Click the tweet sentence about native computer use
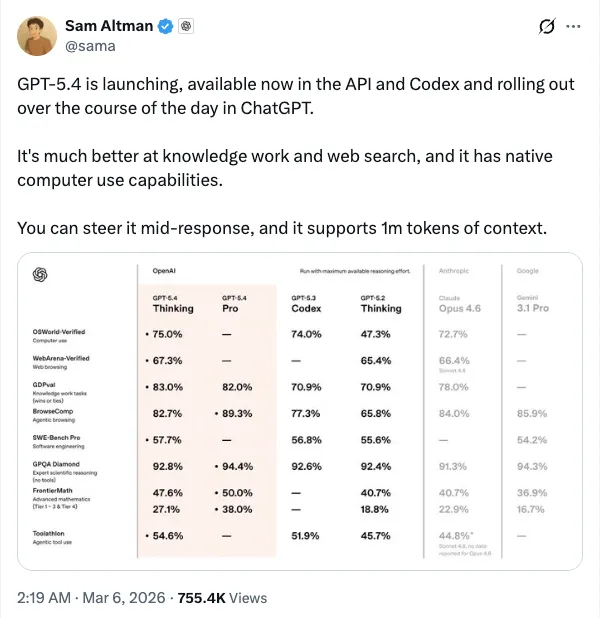600x618 pixels. pos(284,169)
